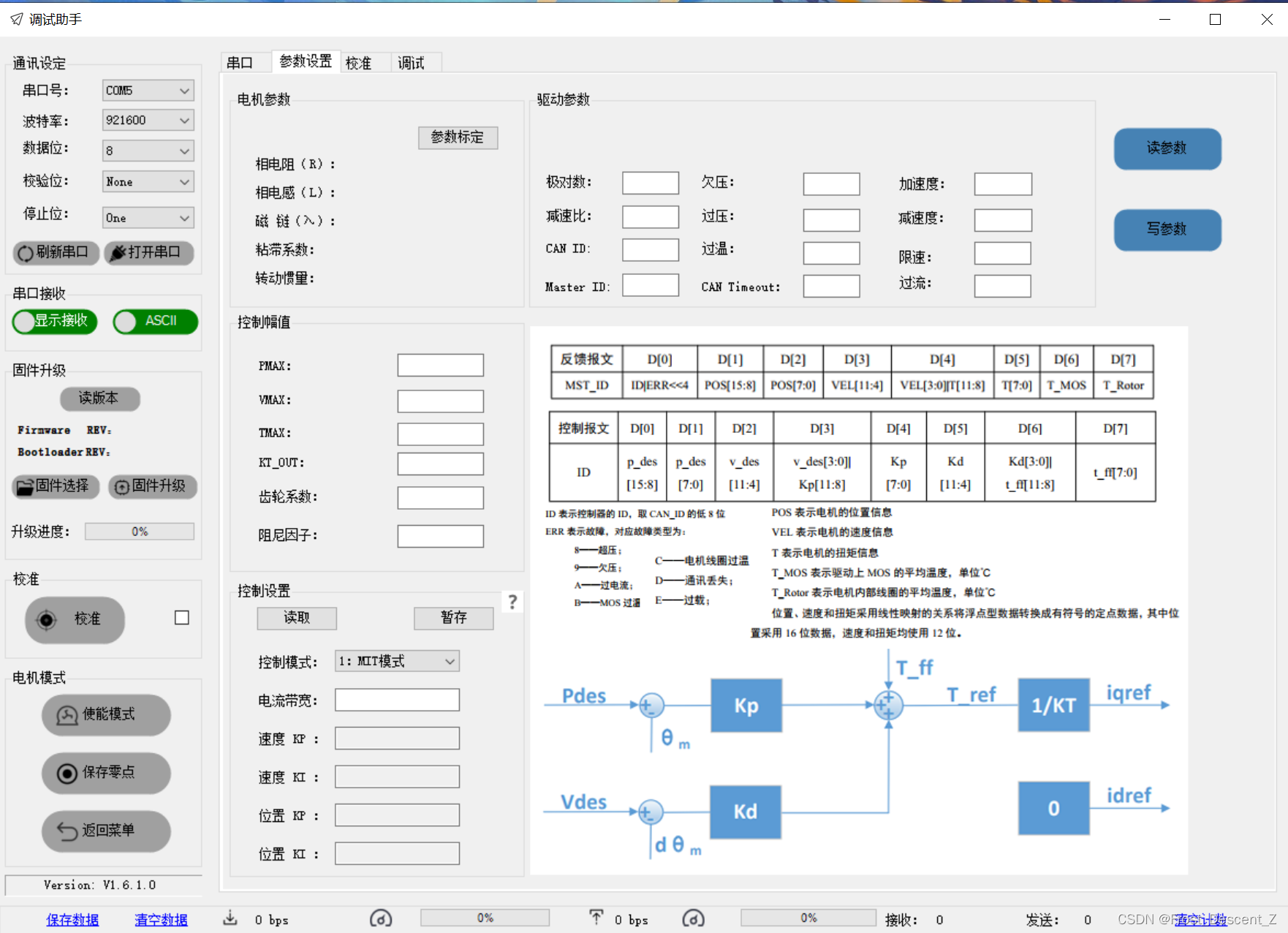Open the 数据位 8 dropdown

coord(148,151)
